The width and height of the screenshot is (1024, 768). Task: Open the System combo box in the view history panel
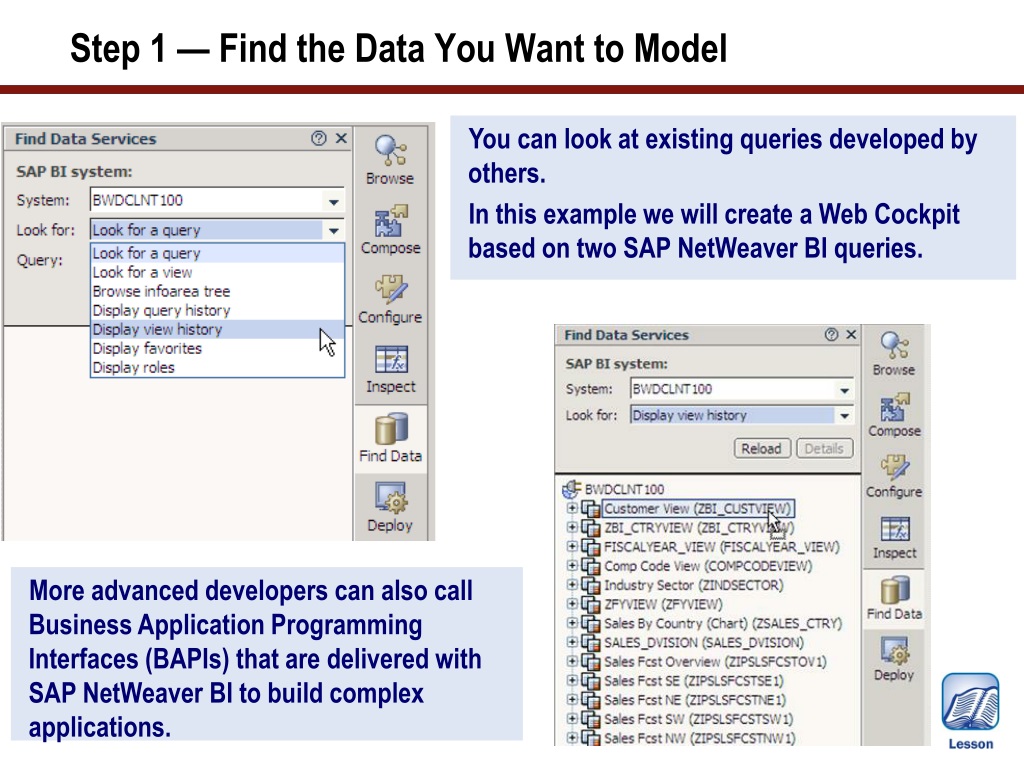tap(742, 389)
